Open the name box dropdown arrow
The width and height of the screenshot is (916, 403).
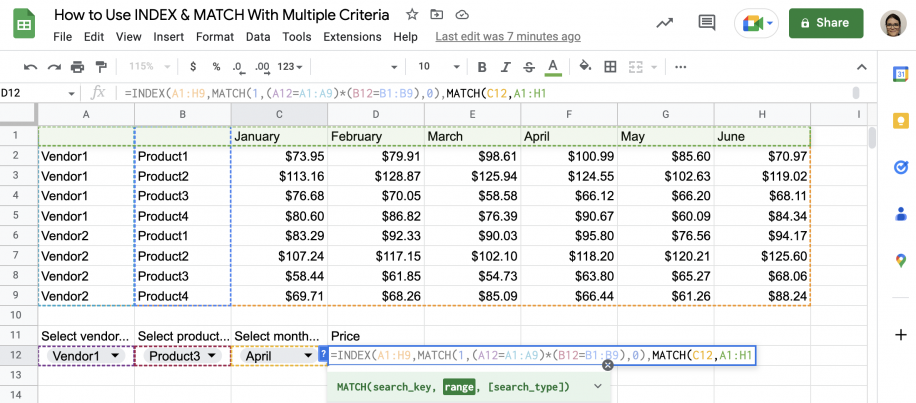pyautogui.click(x=71, y=93)
